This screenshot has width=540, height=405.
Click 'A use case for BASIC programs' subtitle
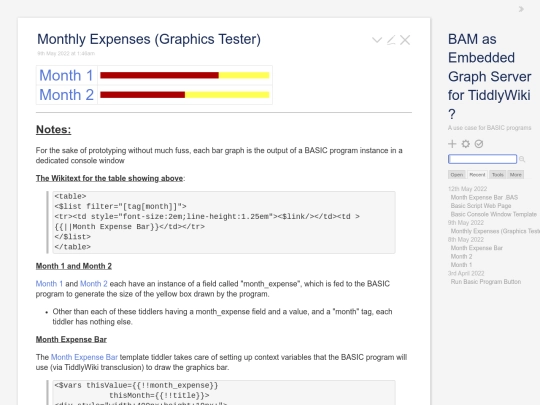[x=489, y=128]
